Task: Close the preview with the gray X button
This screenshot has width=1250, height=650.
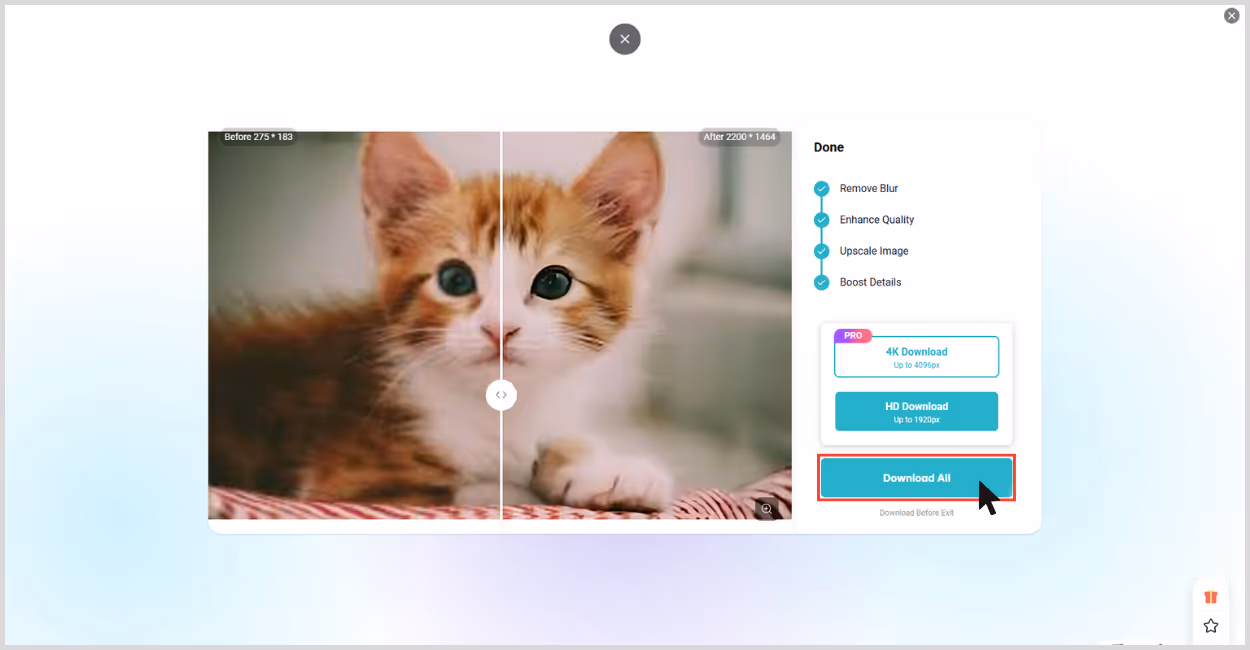Action: tap(625, 39)
